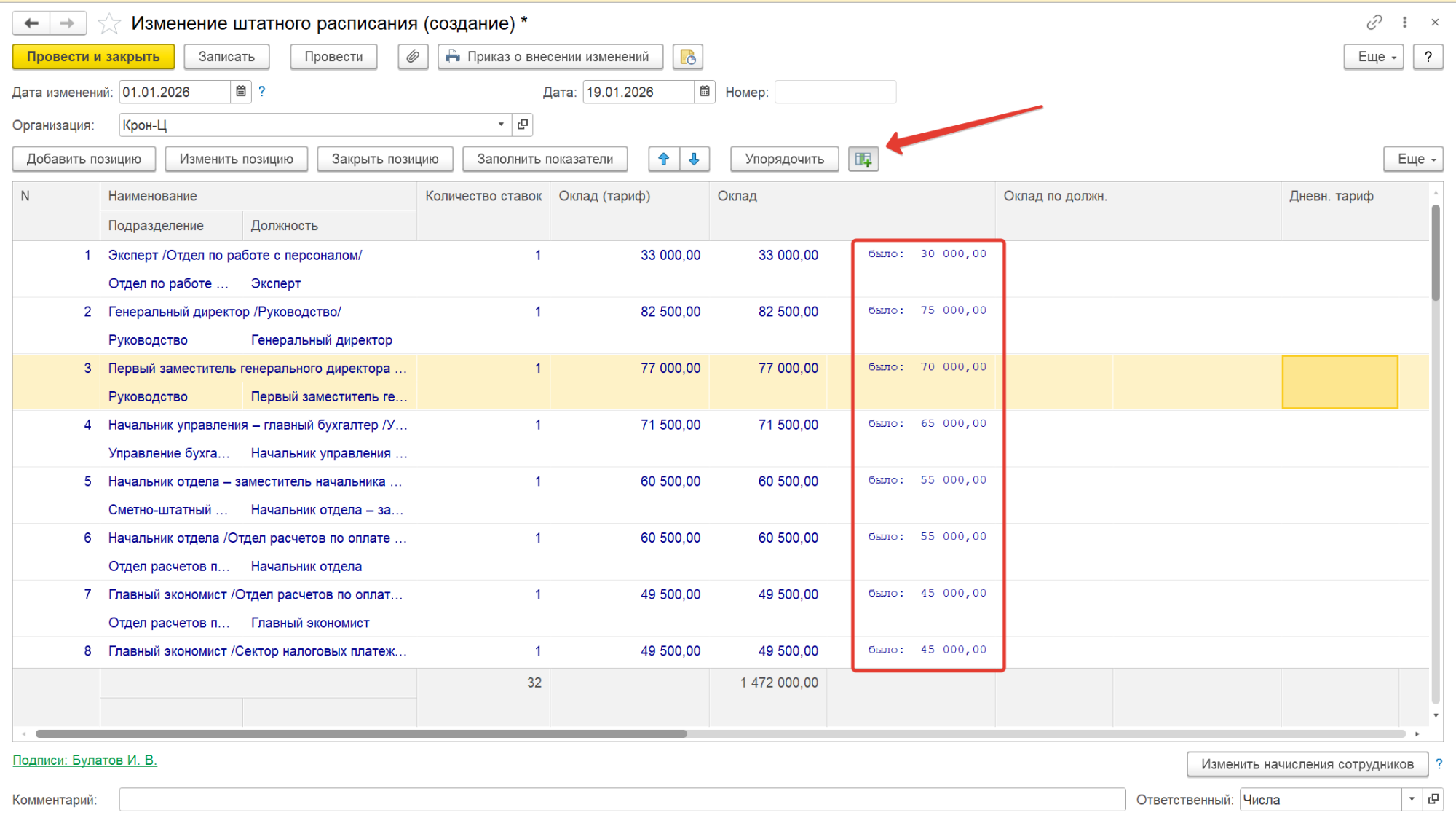The image size is (1456, 818).
Task: Click Добавить позицию button
Action: (x=84, y=159)
